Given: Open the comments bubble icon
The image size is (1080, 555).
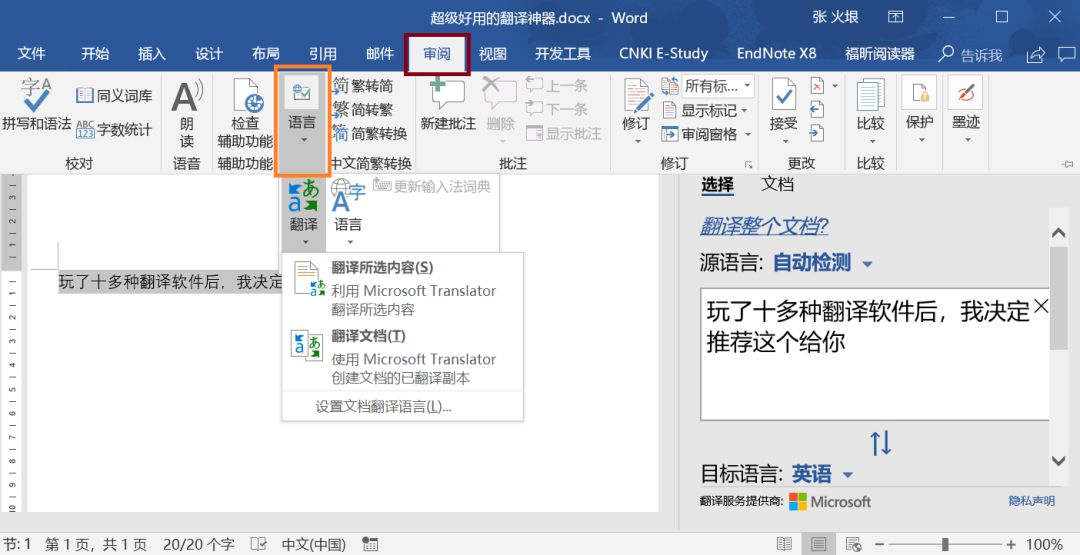Looking at the screenshot, I should pyautogui.click(x=1066, y=54).
